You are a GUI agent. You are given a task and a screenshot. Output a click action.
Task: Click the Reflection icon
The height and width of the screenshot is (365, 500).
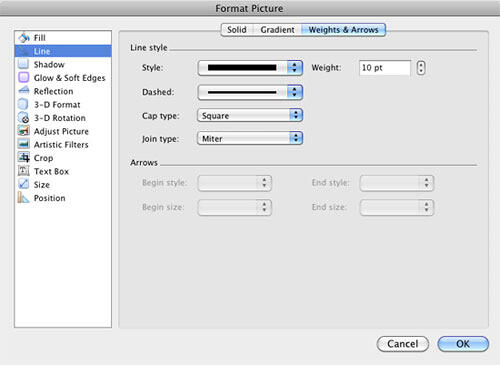24,91
